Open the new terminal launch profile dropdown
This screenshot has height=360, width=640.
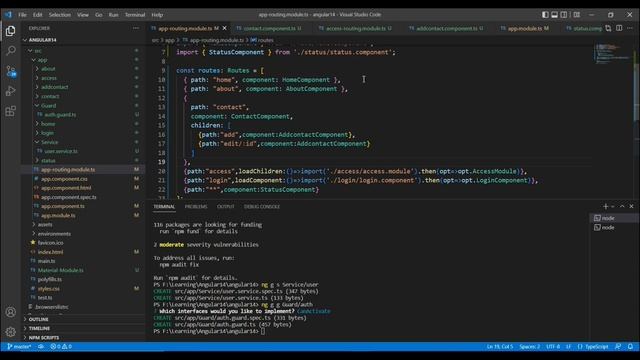[x=613, y=207]
